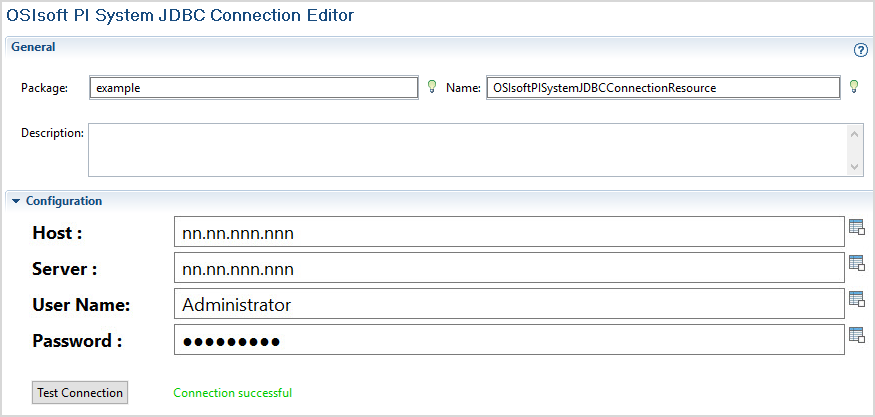
Task: Click the help question mark icon
Action: click(860, 49)
